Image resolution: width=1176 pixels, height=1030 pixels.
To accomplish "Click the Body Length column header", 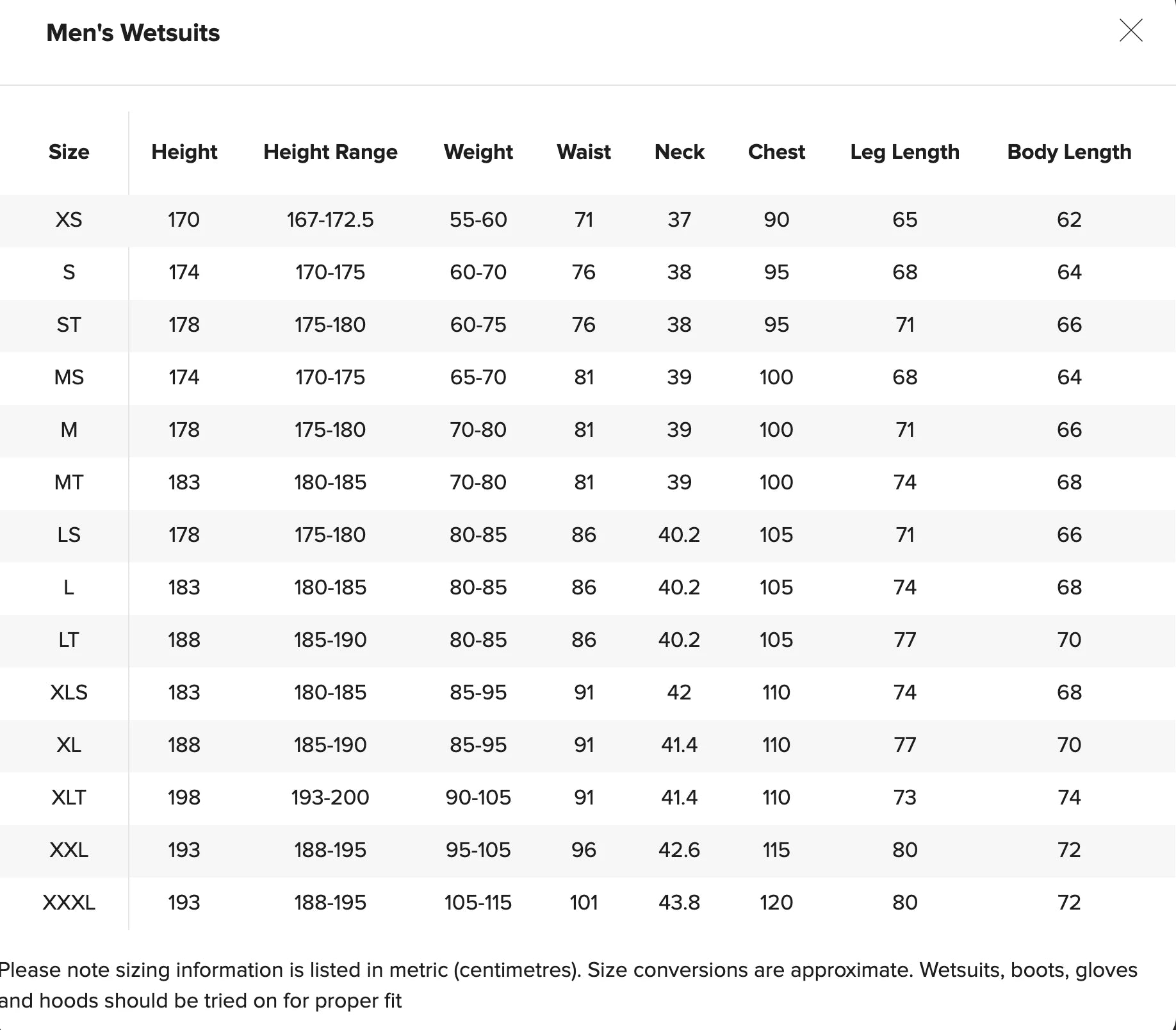I will [1069, 152].
